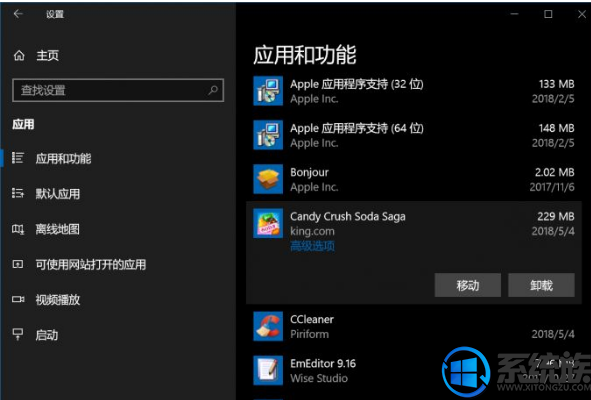Screen dimensions: 591x400
Task: Select 应用和功能 in the sidebar
Action: tap(63, 158)
